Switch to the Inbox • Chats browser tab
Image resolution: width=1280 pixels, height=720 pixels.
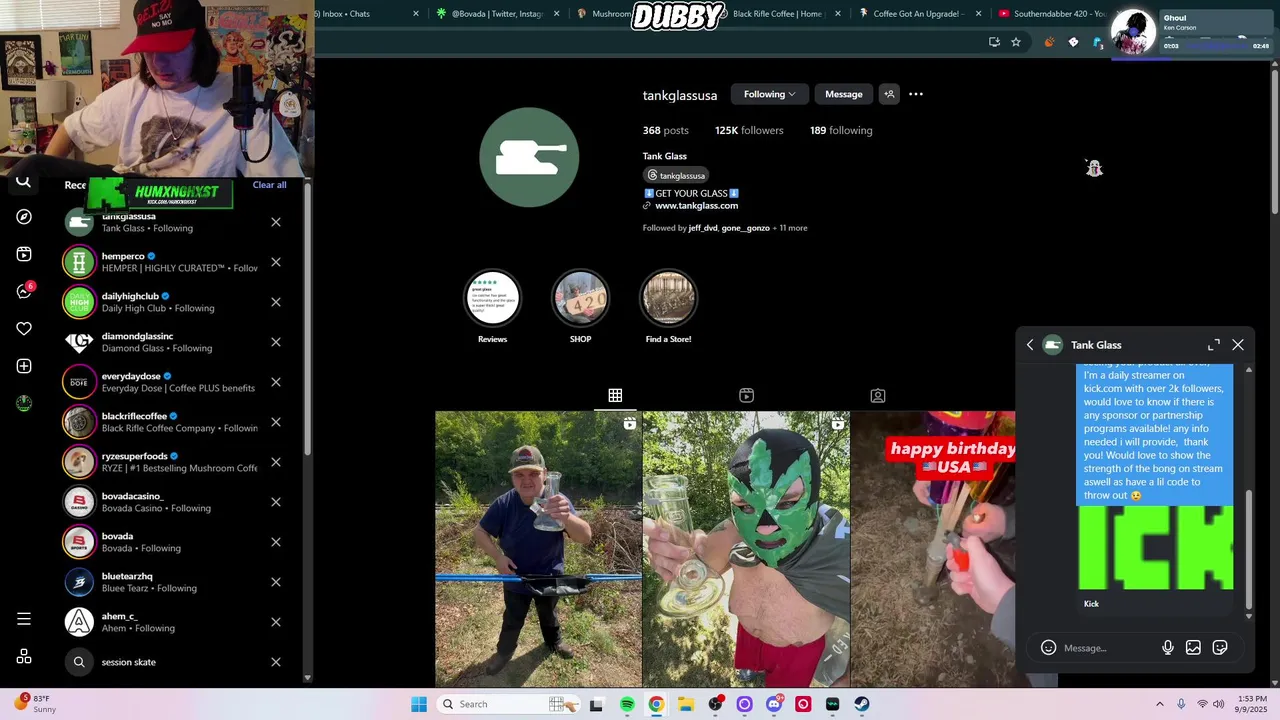click(x=365, y=14)
